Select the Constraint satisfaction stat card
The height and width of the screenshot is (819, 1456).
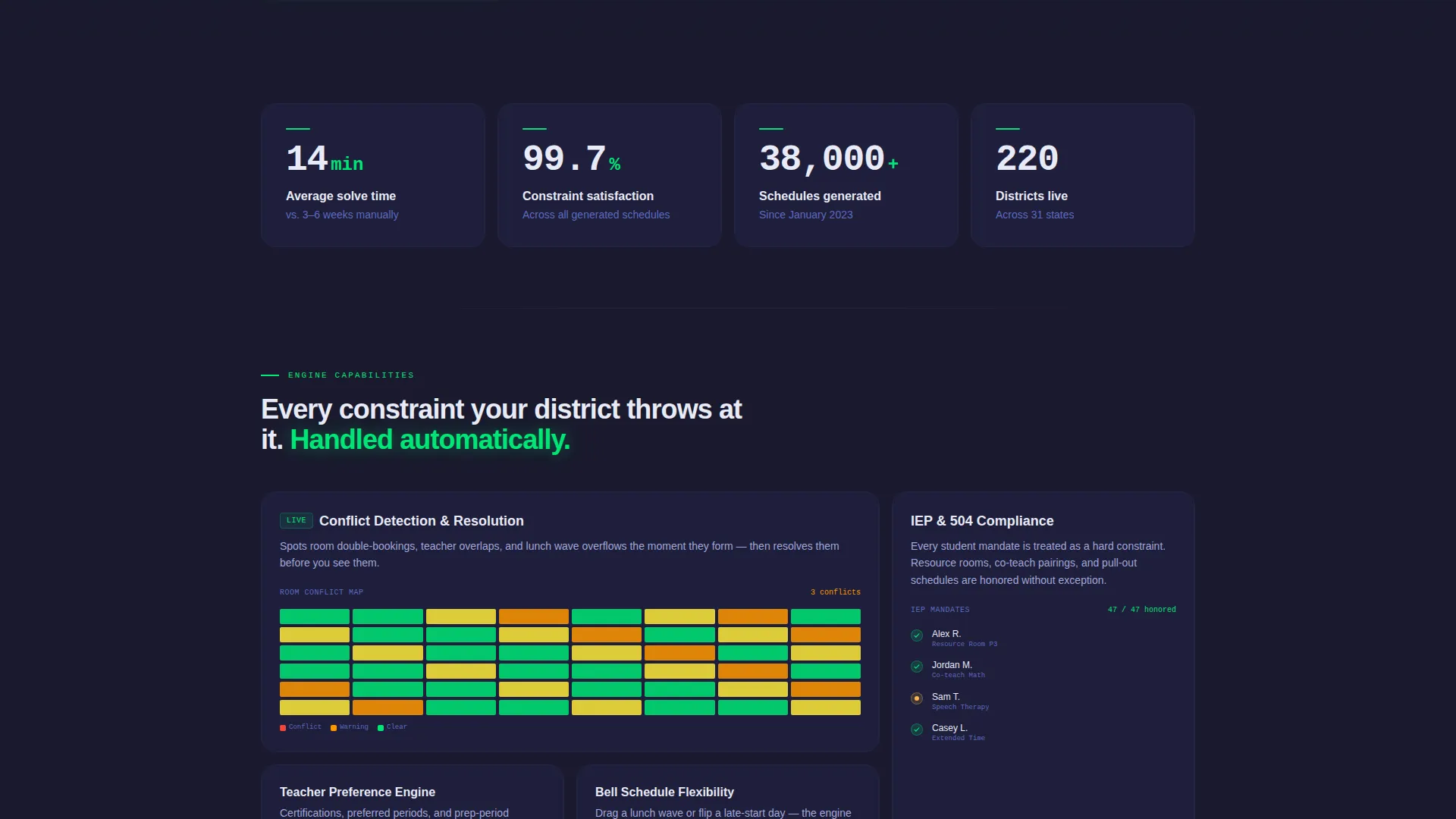pos(610,175)
